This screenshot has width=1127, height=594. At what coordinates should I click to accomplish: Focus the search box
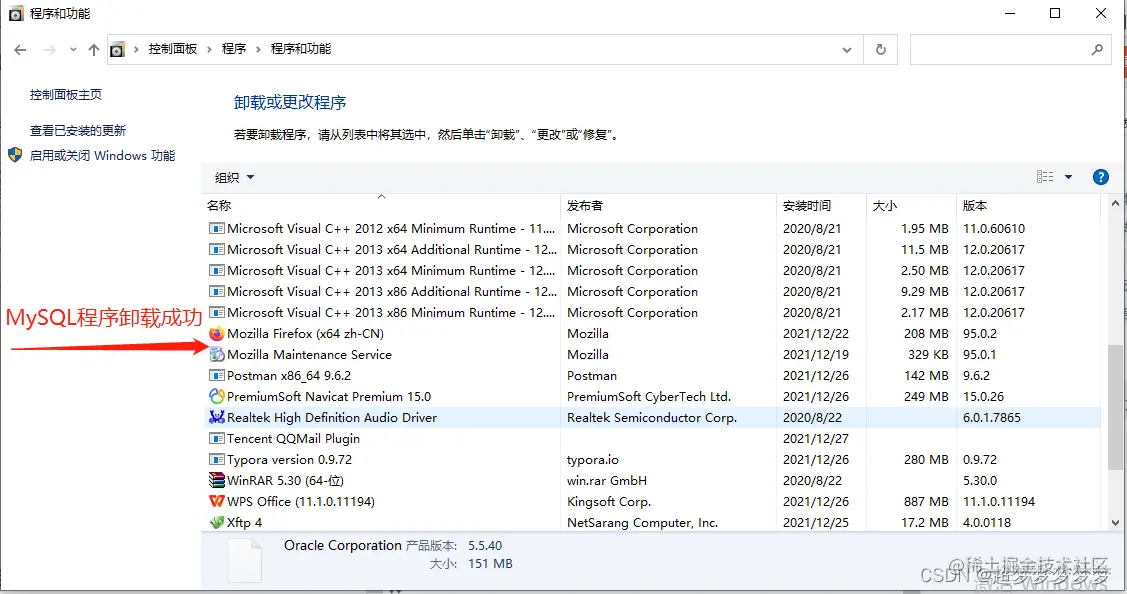point(1010,50)
